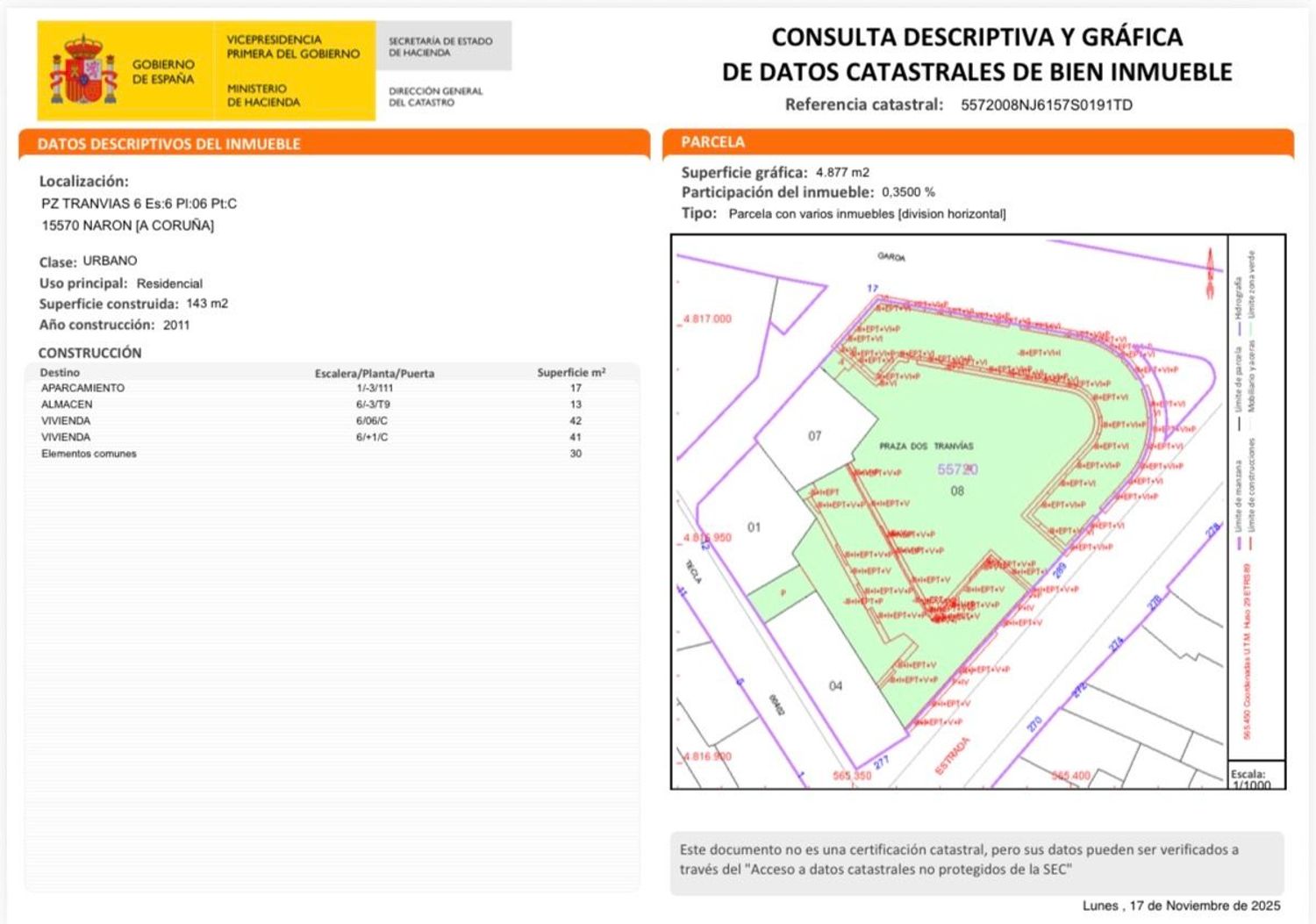The image size is (1316, 924).
Task: Click the ALMACEN surface value 13
Action: tap(576, 405)
